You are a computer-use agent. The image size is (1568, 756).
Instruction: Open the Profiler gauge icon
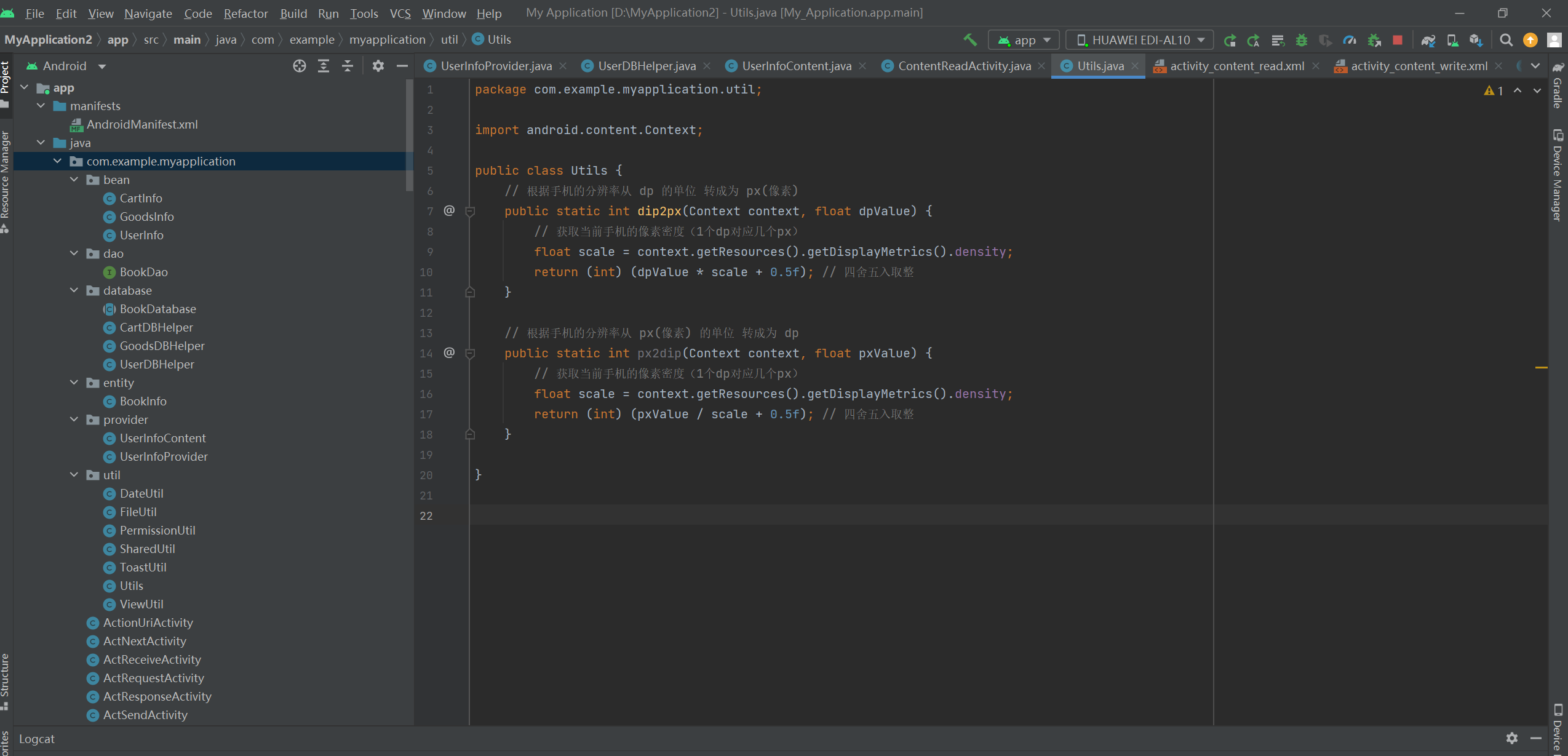[1350, 40]
